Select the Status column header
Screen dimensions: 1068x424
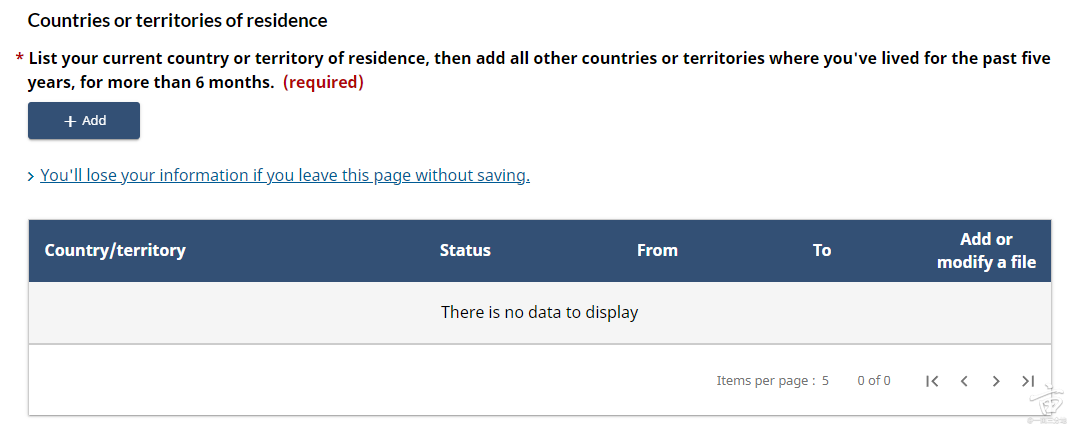(465, 250)
